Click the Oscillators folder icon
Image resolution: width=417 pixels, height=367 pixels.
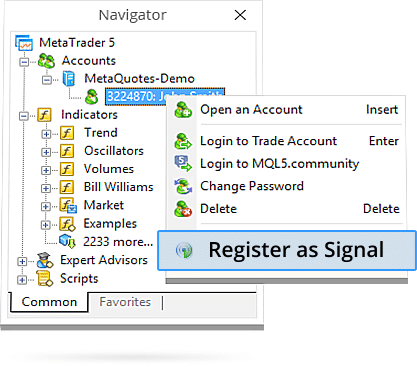(x=67, y=151)
